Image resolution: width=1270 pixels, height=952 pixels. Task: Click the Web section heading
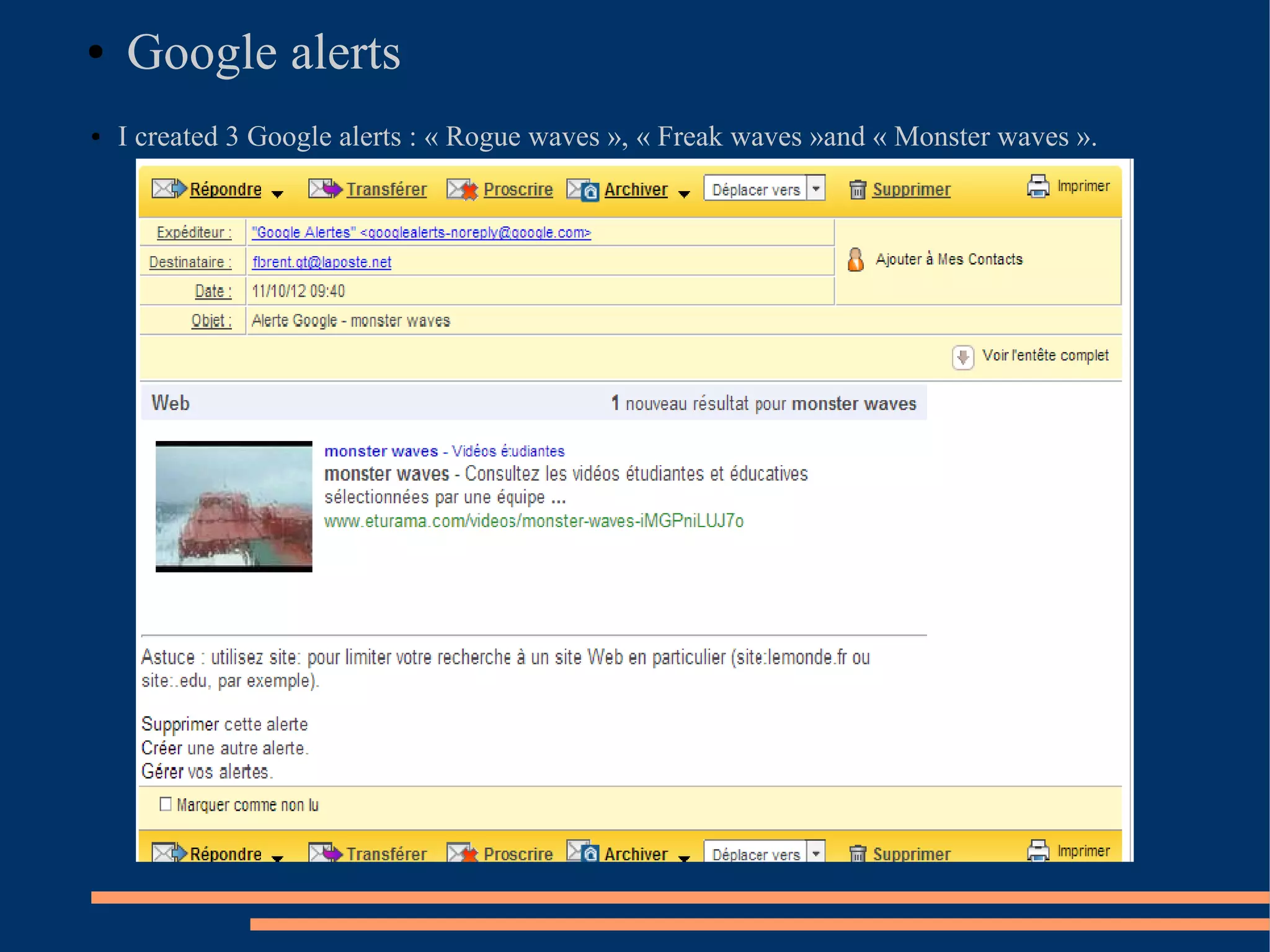(x=171, y=403)
